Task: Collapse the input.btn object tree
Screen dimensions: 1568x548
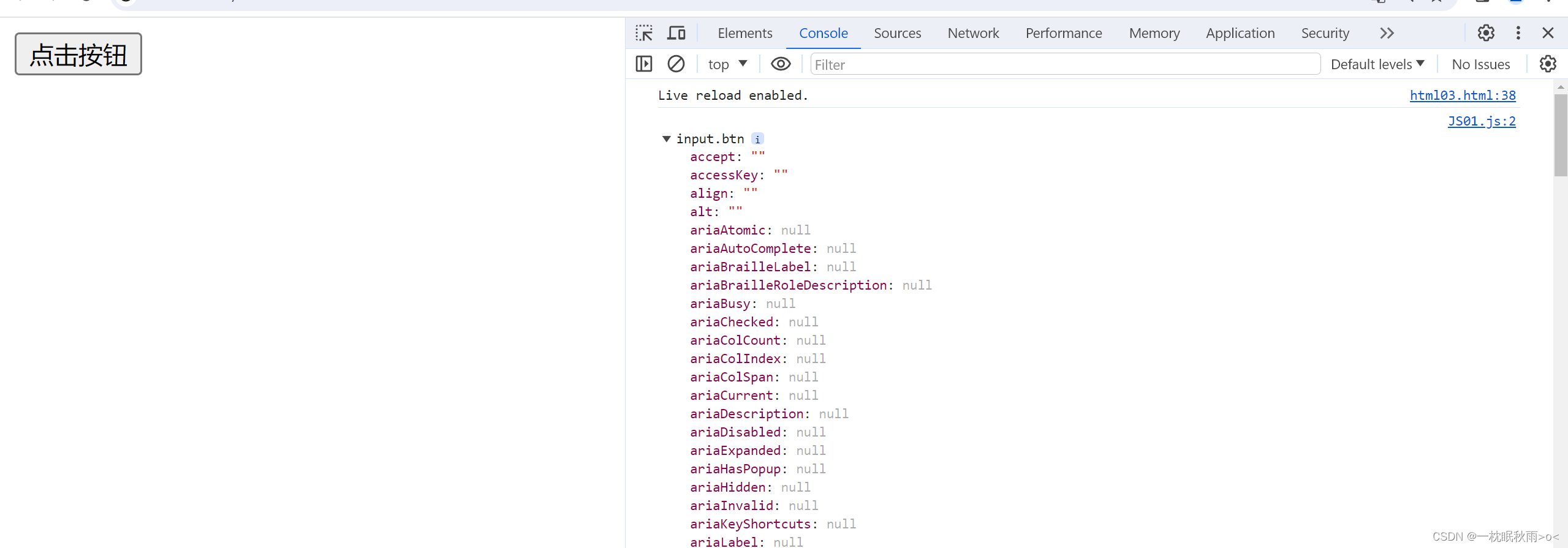Action: pos(667,139)
